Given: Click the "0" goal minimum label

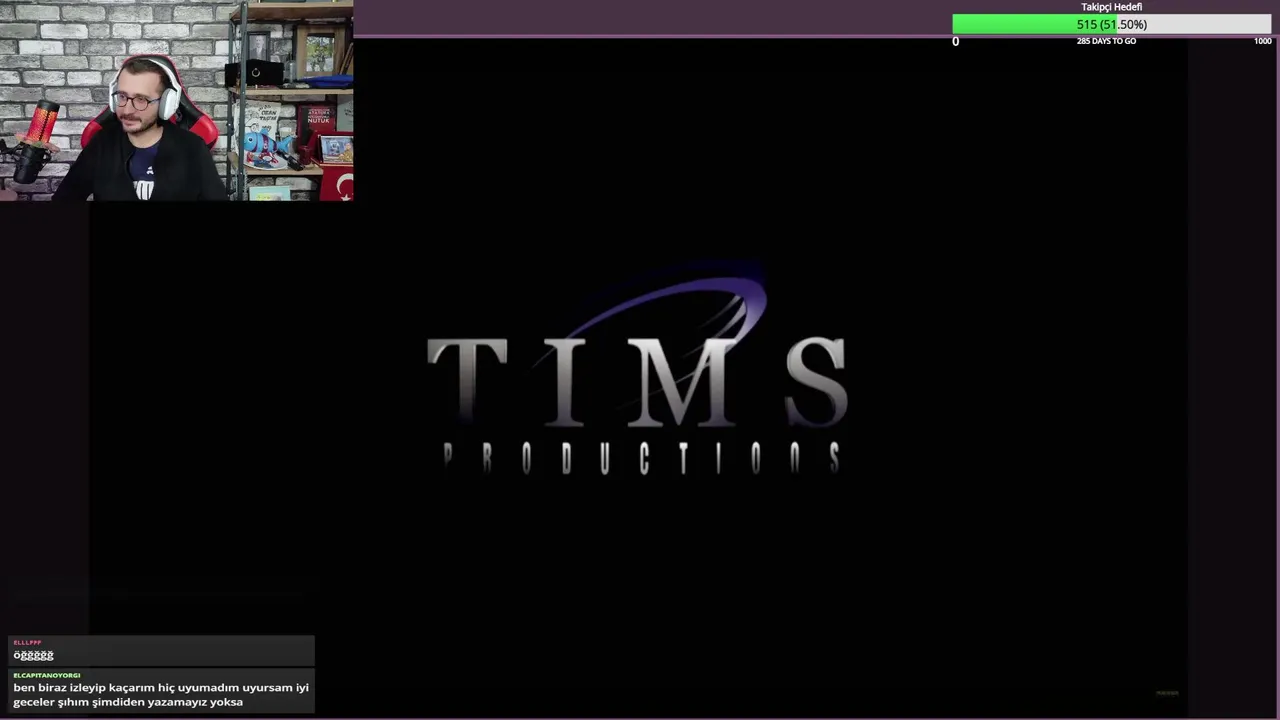Looking at the screenshot, I should tap(955, 41).
